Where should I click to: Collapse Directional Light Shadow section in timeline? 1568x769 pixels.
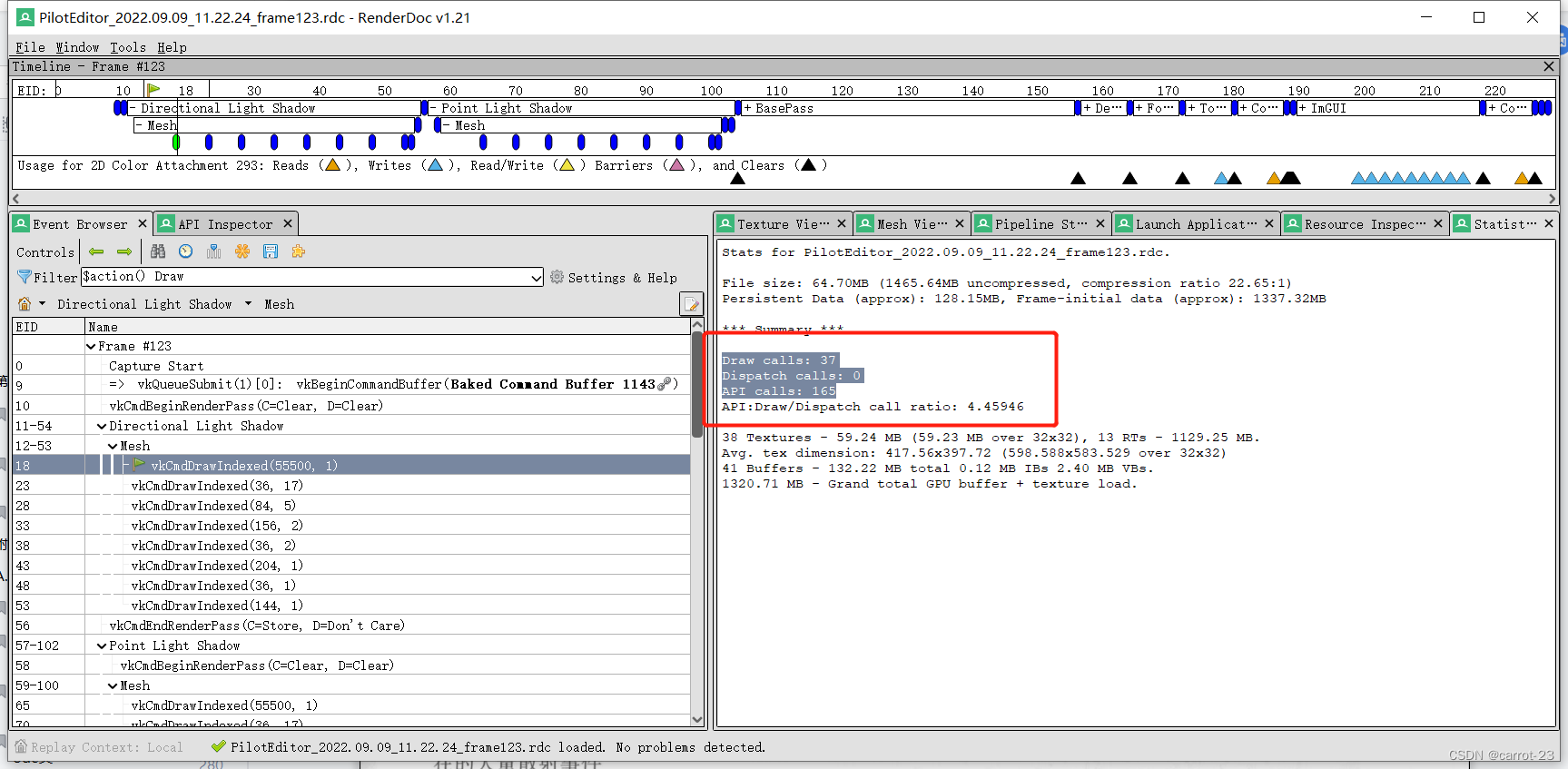pos(133,108)
